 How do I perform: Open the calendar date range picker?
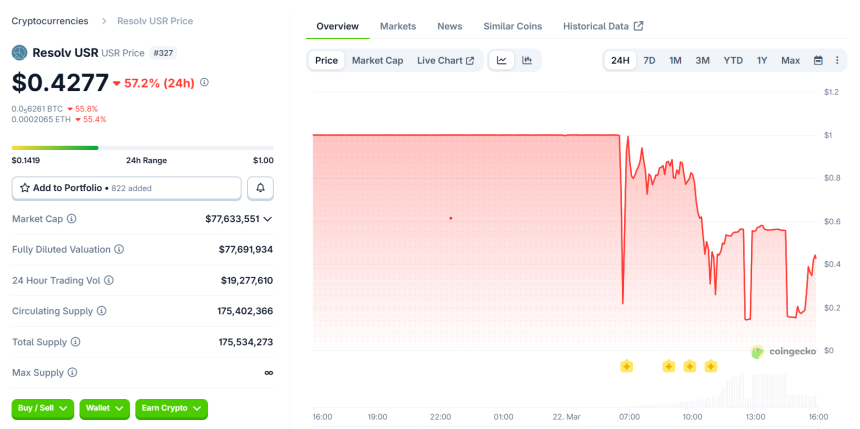(x=818, y=61)
